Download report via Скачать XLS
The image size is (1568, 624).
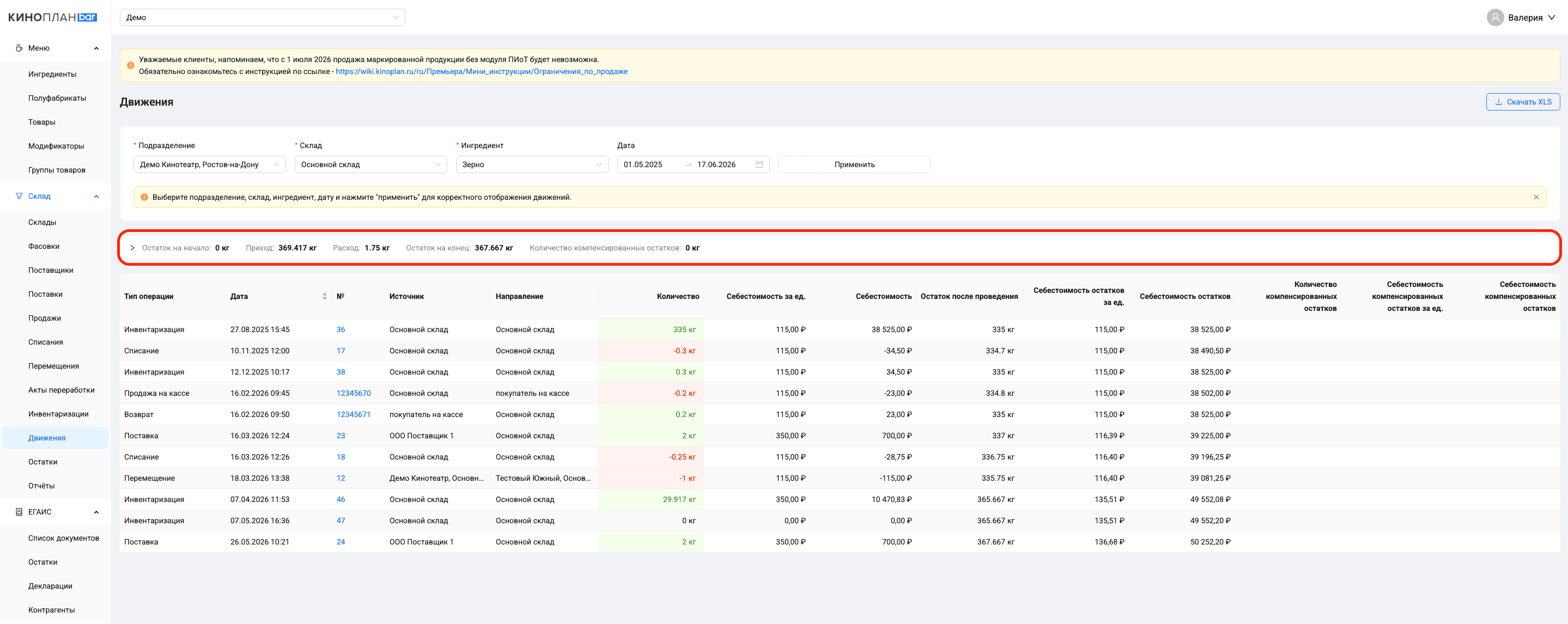pyautogui.click(x=1522, y=102)
